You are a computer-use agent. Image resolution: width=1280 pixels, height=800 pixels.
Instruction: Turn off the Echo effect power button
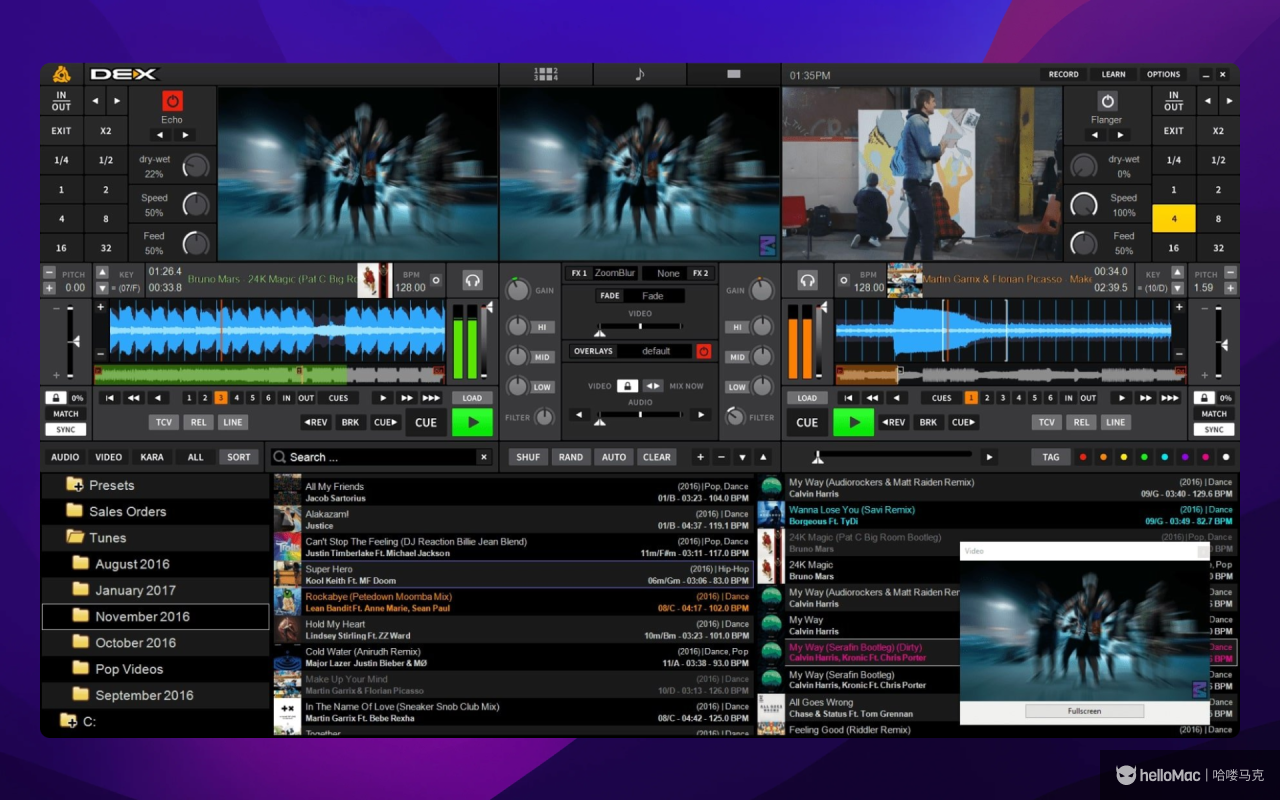[172, 101]
